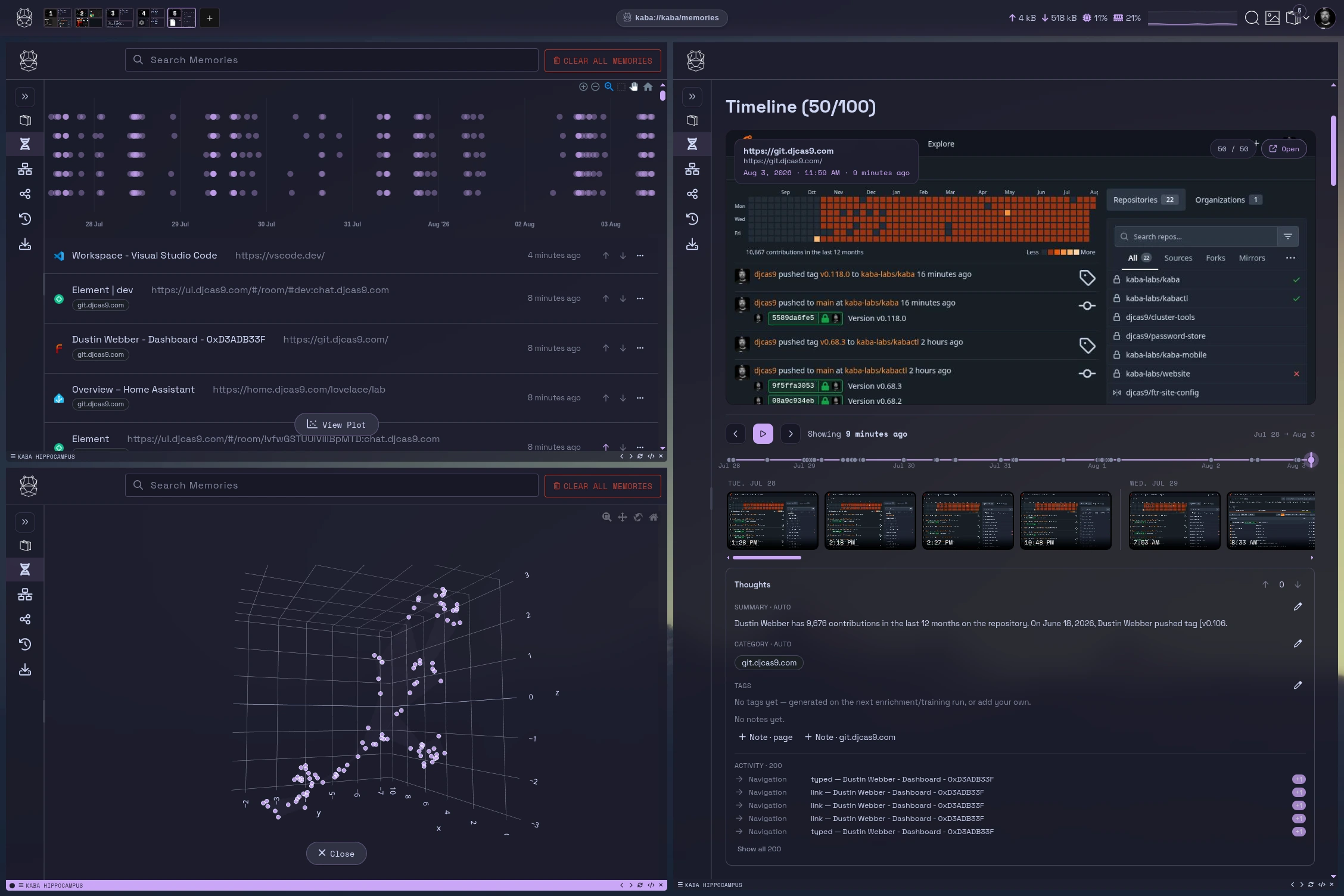Downvote the Thoughts section
This screenshot has width=1344, height=896.
(1298, 584)
